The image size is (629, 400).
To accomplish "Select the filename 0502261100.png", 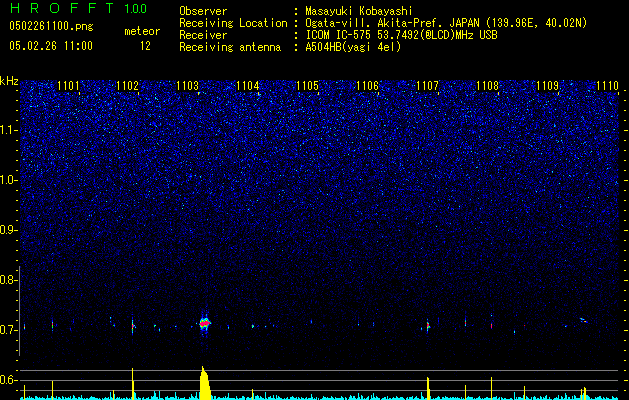I will click(x=51, y=27).
